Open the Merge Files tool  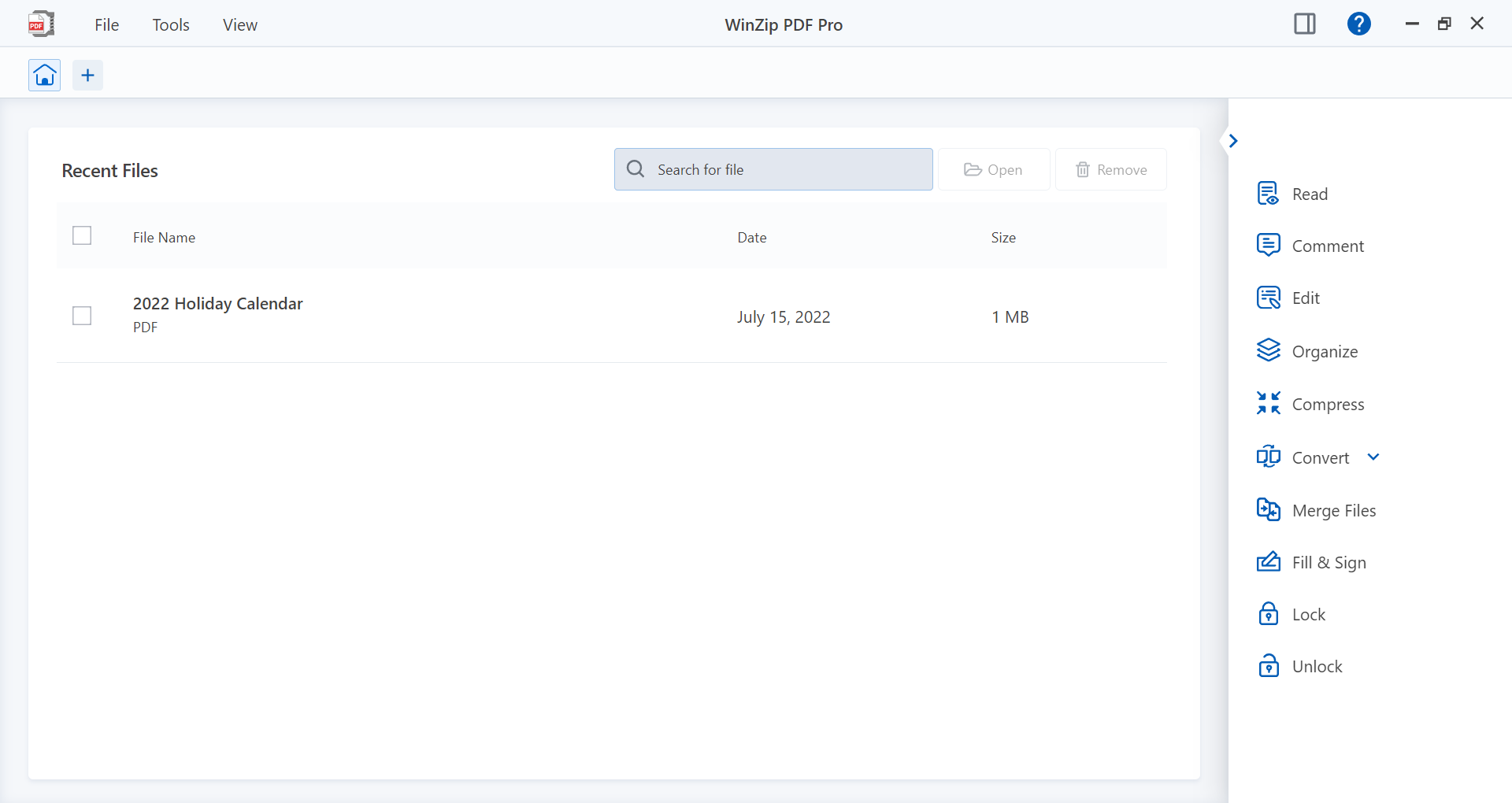1333,510
